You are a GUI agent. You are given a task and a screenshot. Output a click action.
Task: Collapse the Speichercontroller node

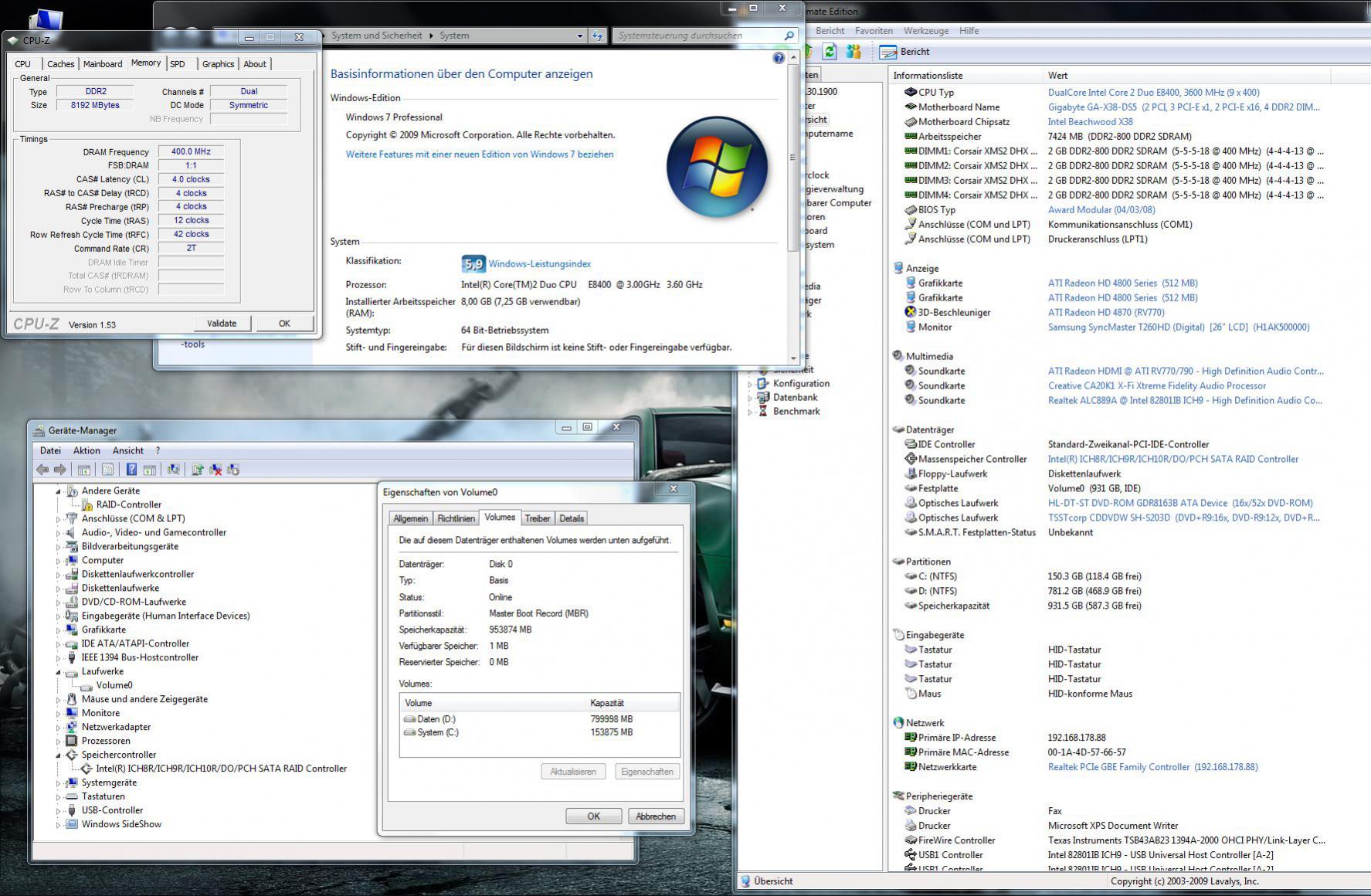click(x=58, y=755)
